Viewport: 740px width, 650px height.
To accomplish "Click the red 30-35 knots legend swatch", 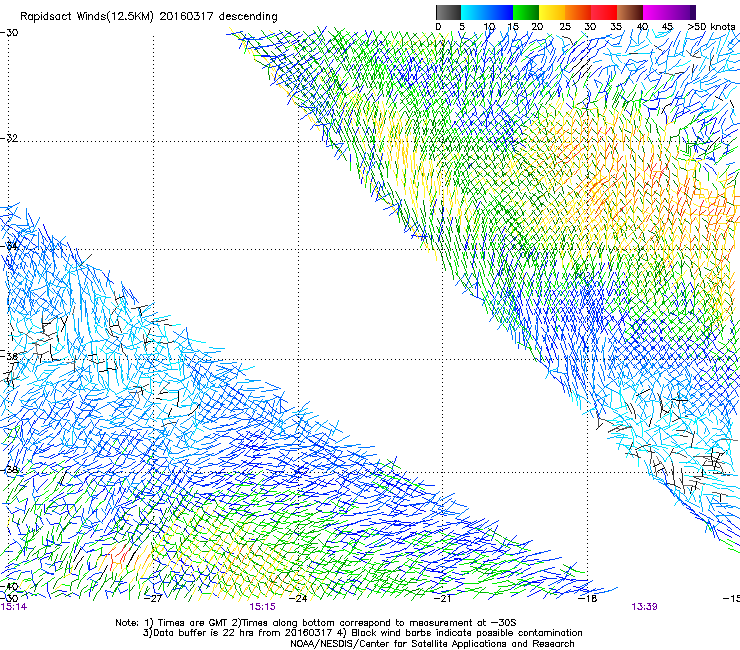I will tap(604, 12).
